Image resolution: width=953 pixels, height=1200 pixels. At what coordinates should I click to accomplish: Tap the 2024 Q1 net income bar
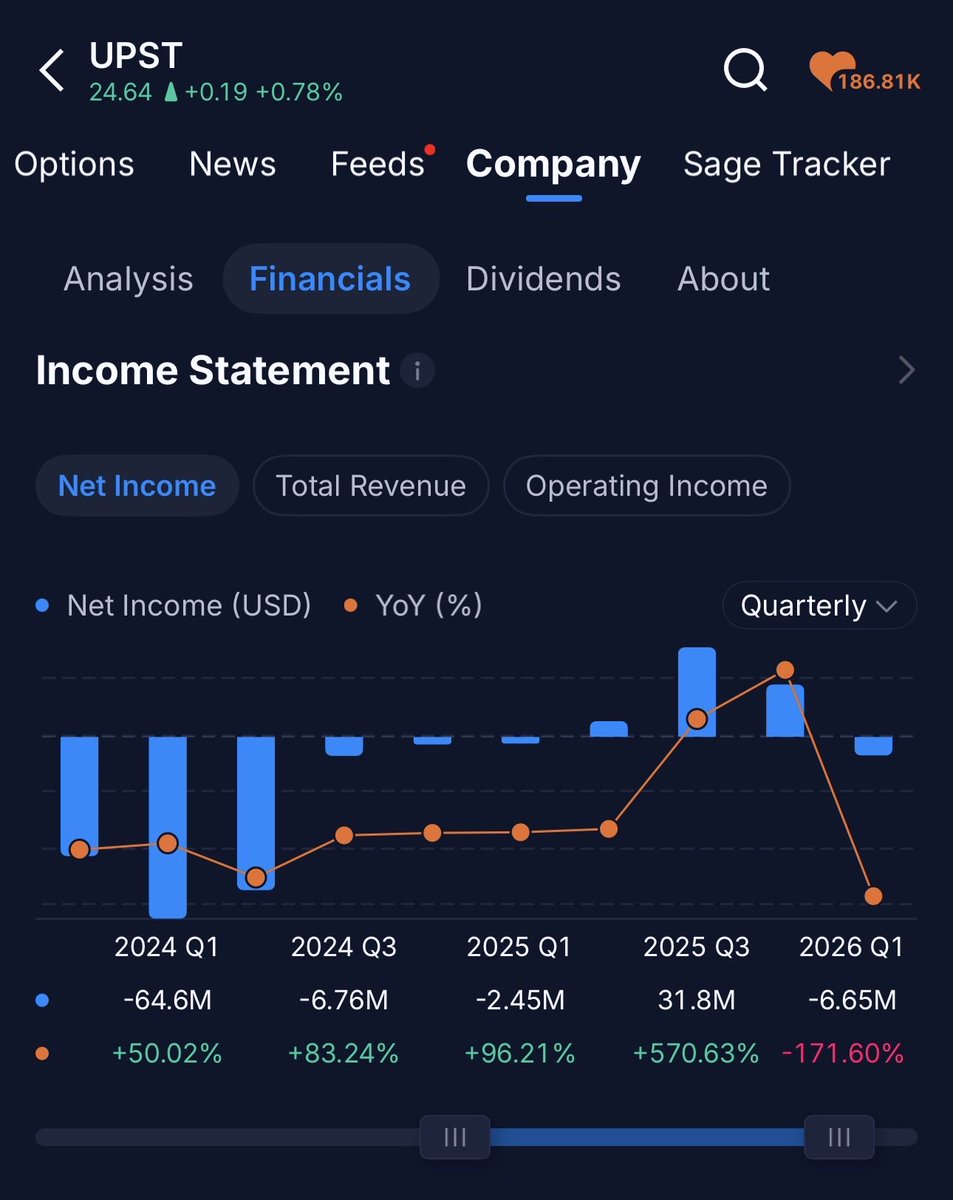[168, 827]
